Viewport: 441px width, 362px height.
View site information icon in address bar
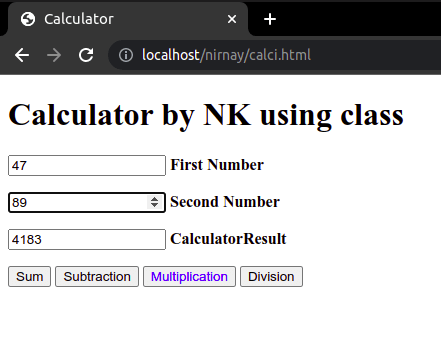pyautogui.click(x=126, y=55)
